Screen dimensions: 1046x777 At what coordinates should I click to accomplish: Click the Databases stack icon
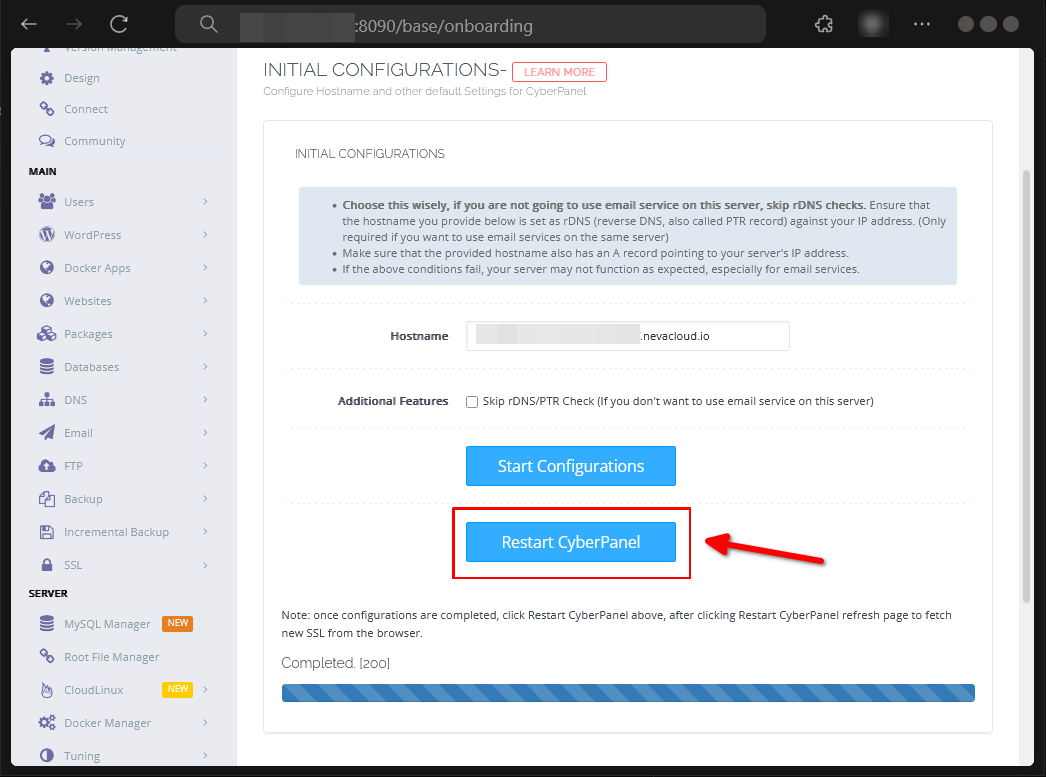pos(47,367)
